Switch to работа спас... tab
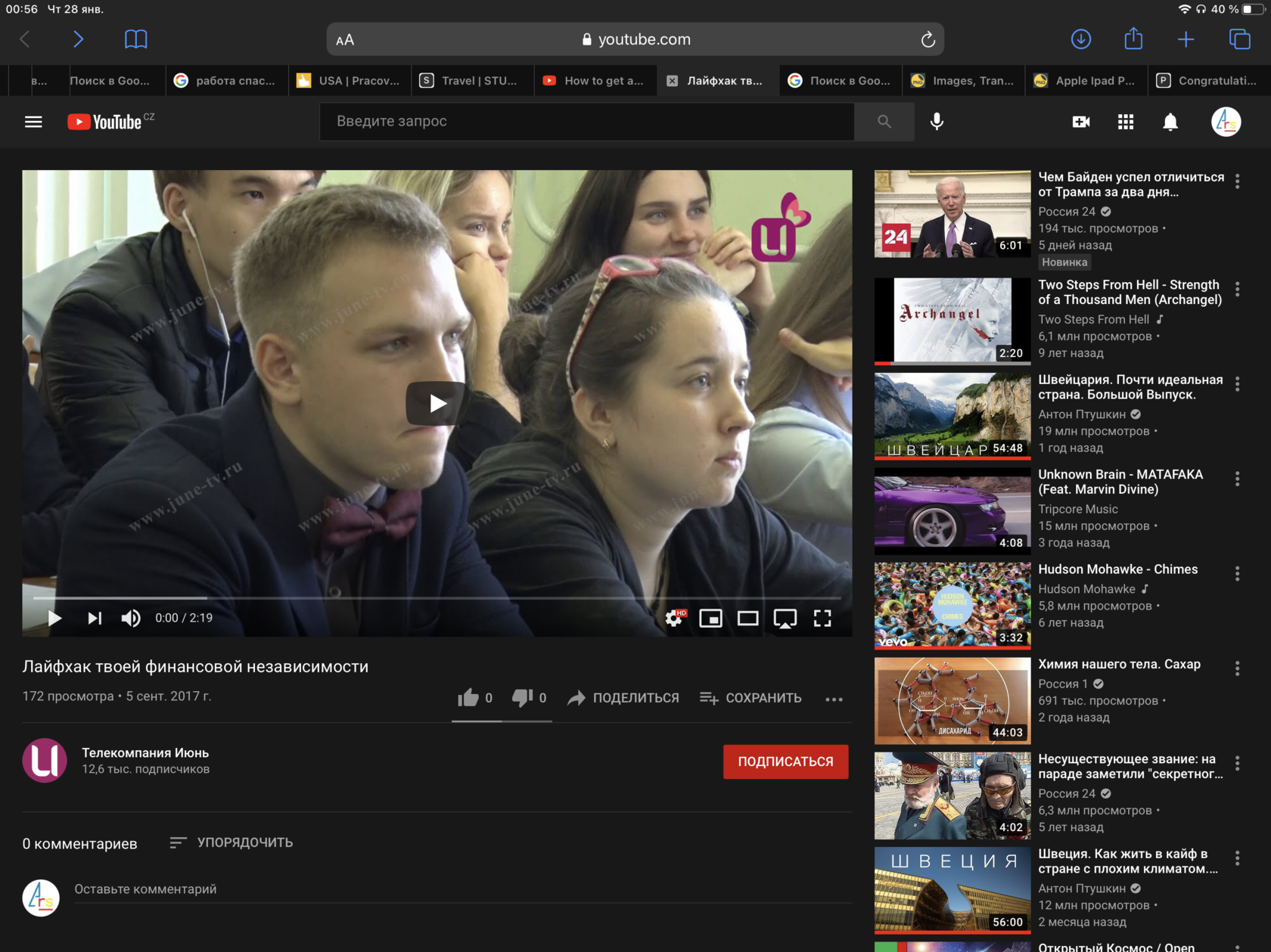The image size is (1271, 952). click(x=226, y=80)
